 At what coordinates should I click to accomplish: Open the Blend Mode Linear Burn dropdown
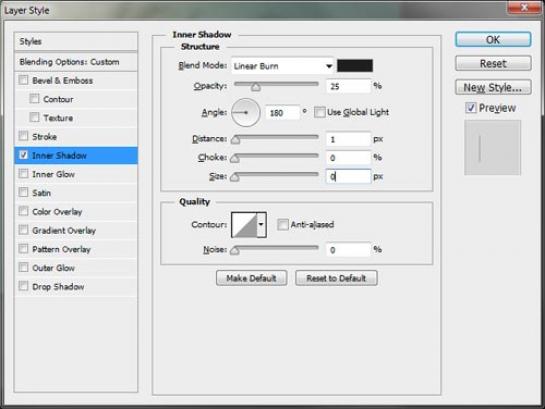tap(282, 66)
